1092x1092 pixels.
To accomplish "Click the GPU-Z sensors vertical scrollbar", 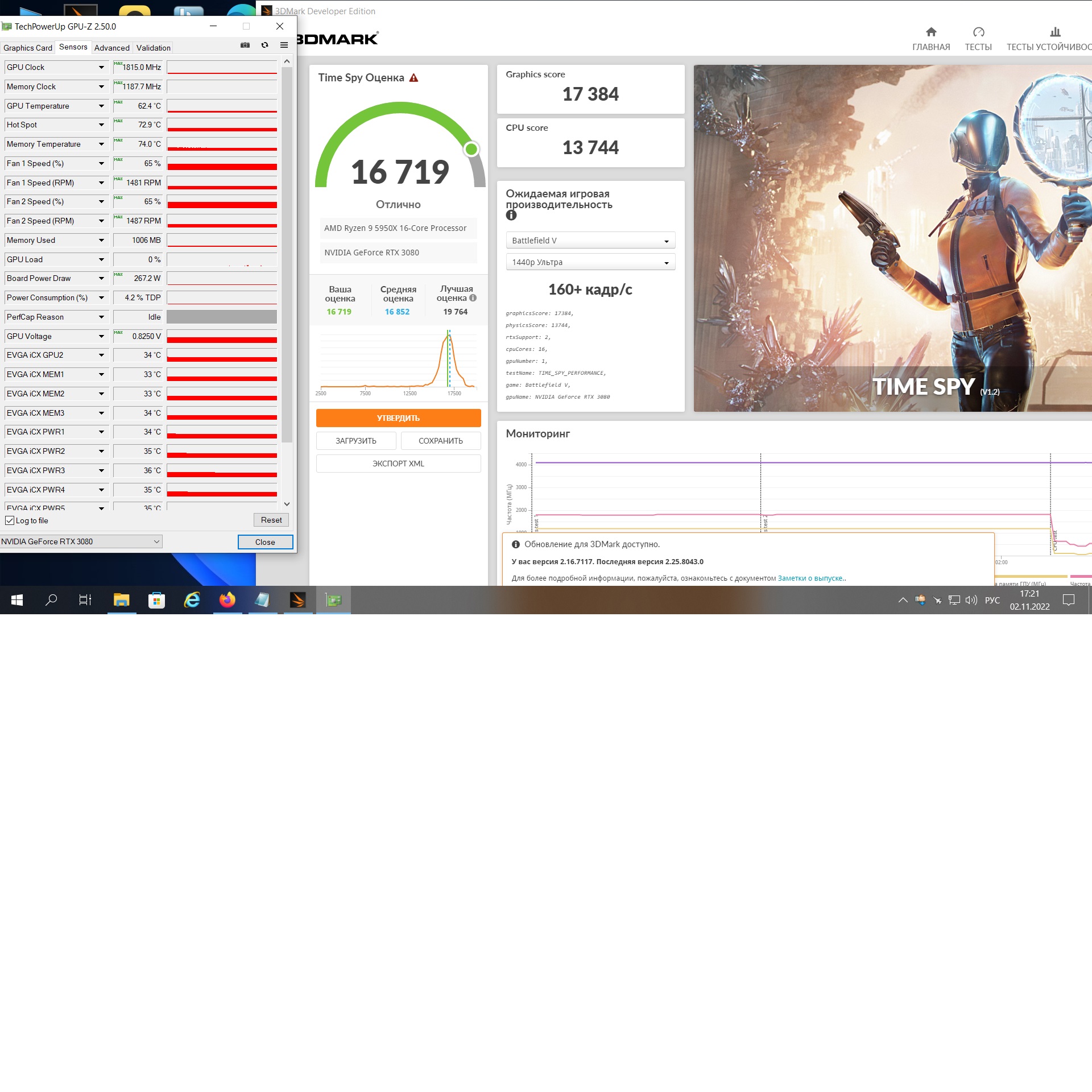I will pos(287,256).
